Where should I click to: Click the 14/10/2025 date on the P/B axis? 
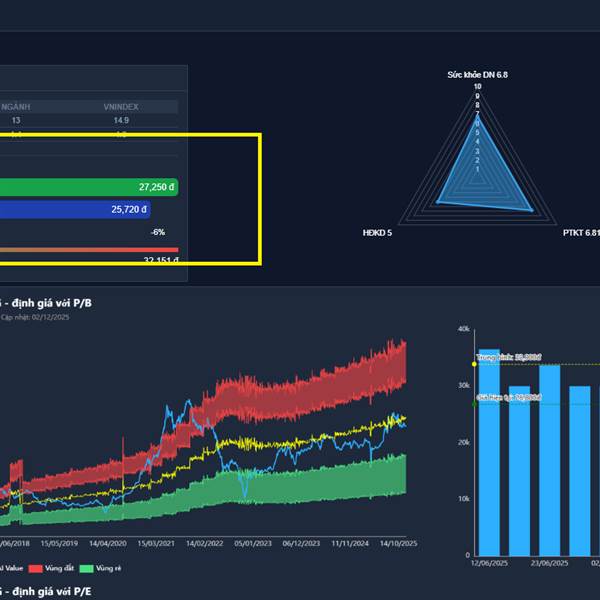[398, 543]
